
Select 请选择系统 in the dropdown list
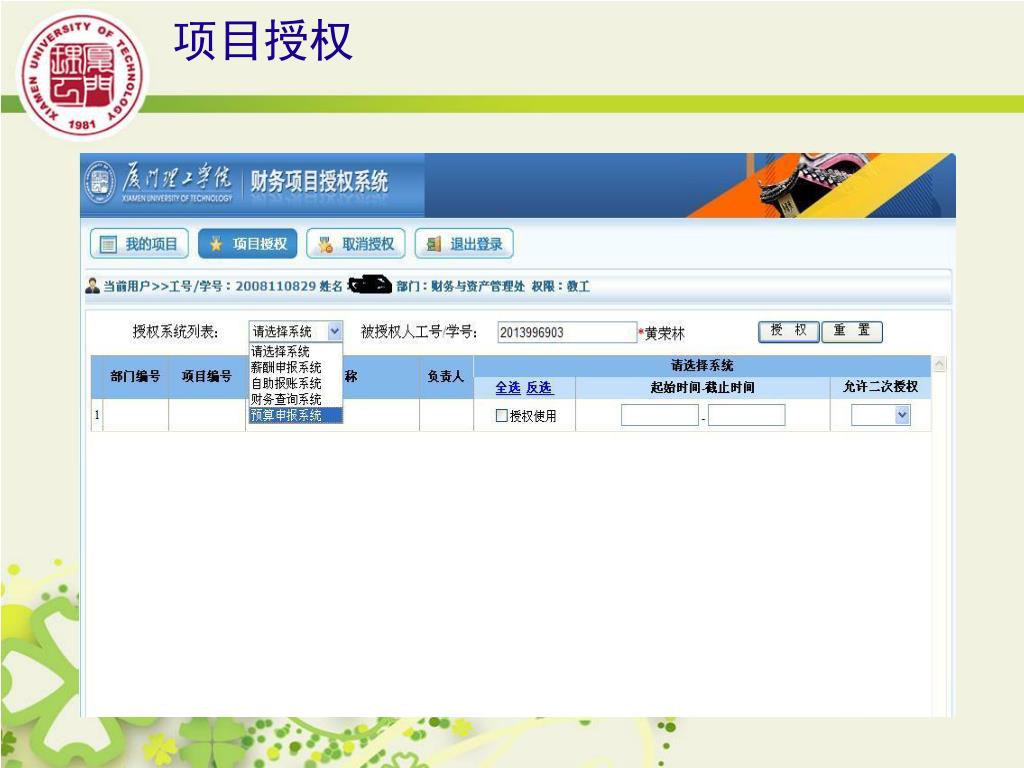pyautogui.click(x=296, y=351)
